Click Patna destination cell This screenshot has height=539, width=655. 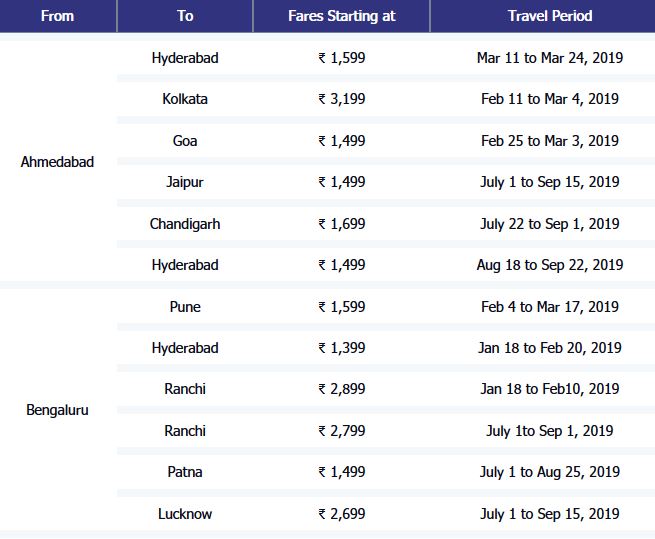click(185, 472)
